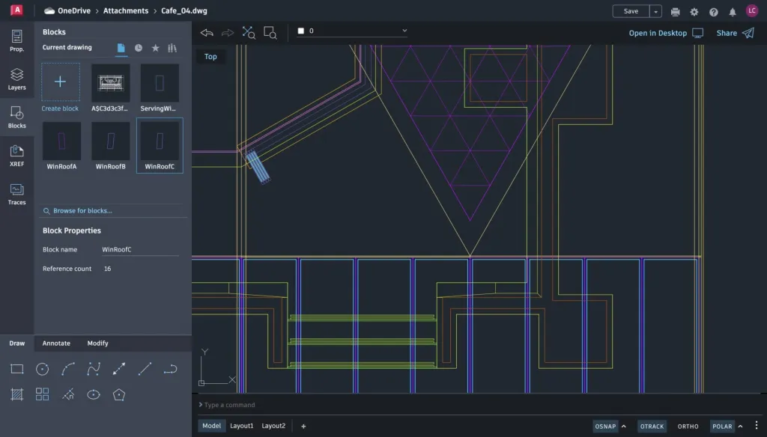This screenshot has width=767, height=437.
Task: Click Create block
Action: coord(60,88)
